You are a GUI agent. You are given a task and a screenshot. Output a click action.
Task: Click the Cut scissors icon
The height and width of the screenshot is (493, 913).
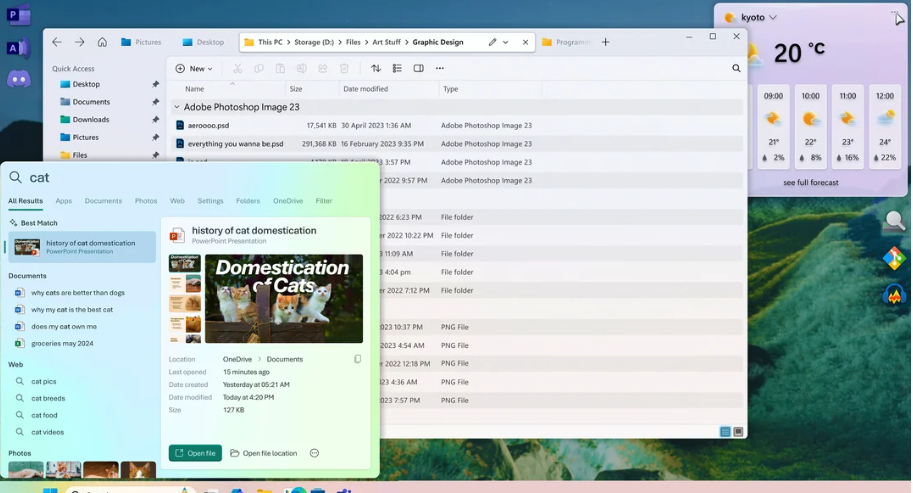coord(238,68)
